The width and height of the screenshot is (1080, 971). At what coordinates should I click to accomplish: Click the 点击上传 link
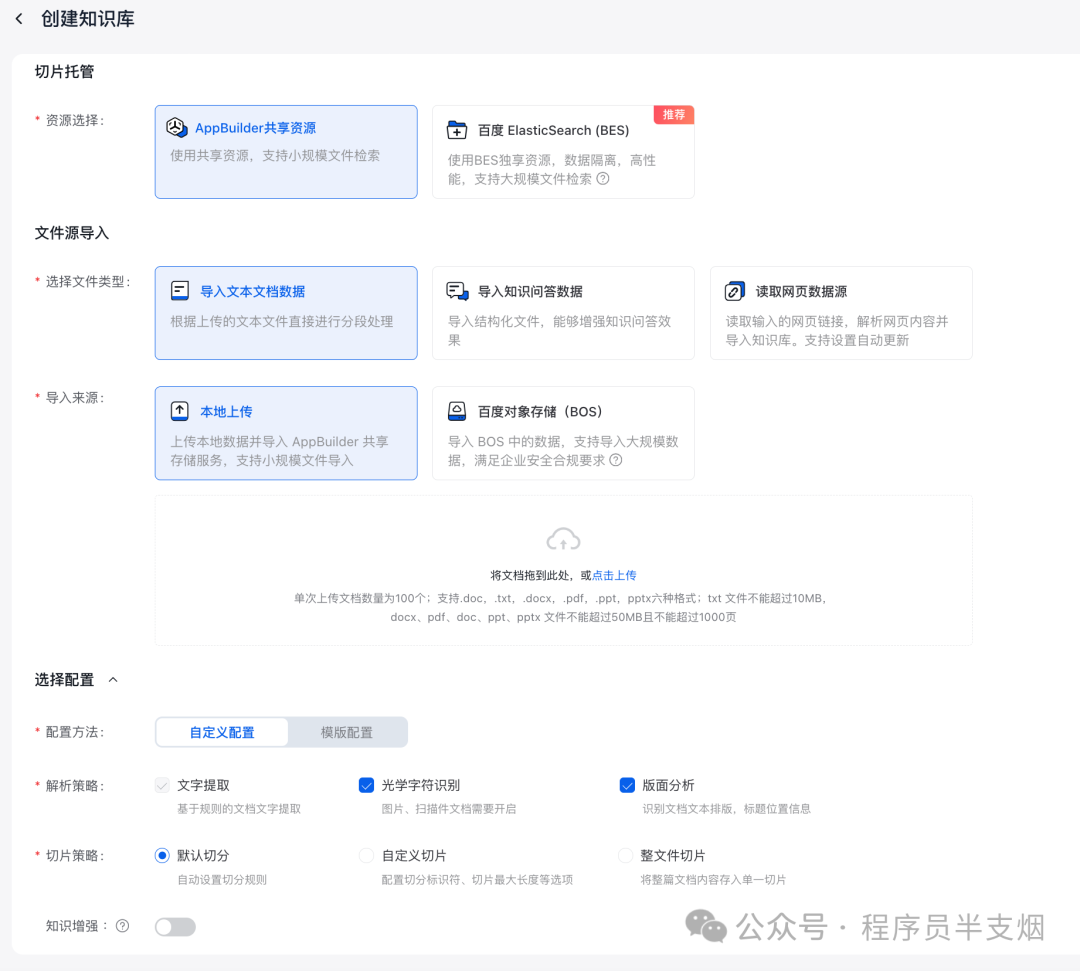(x=614, y=575)
